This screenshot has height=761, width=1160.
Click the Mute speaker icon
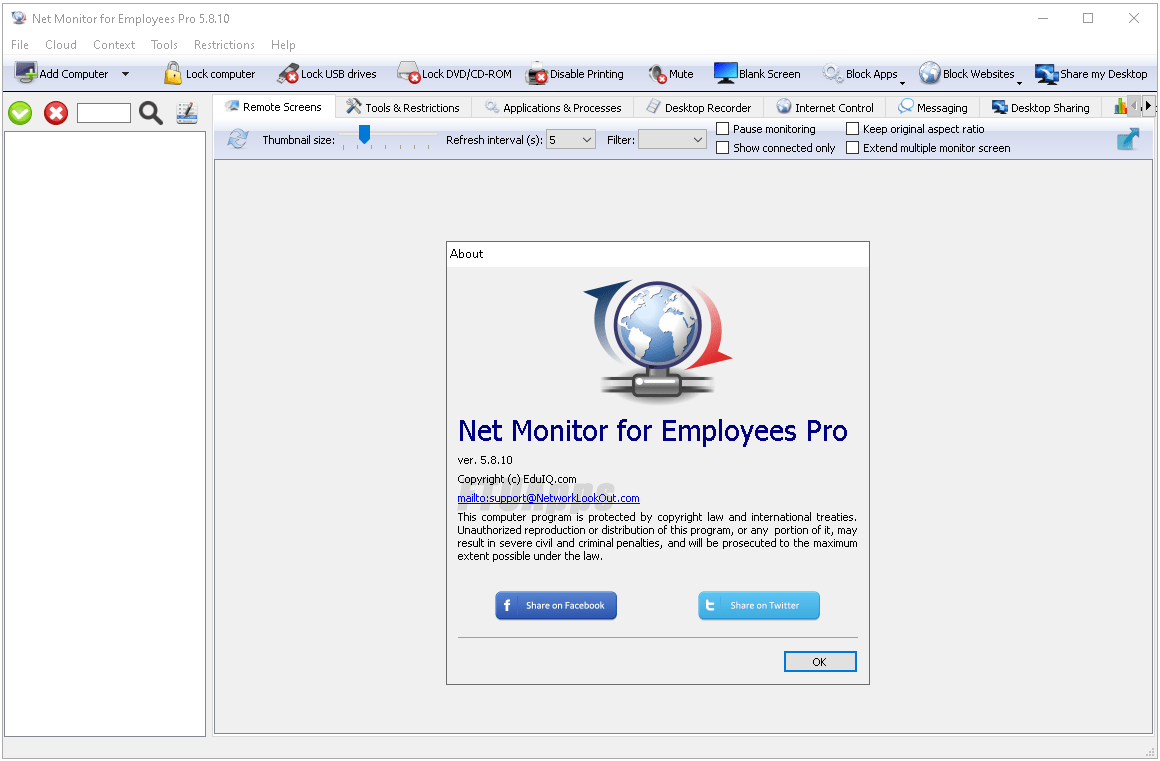point(657,74)
